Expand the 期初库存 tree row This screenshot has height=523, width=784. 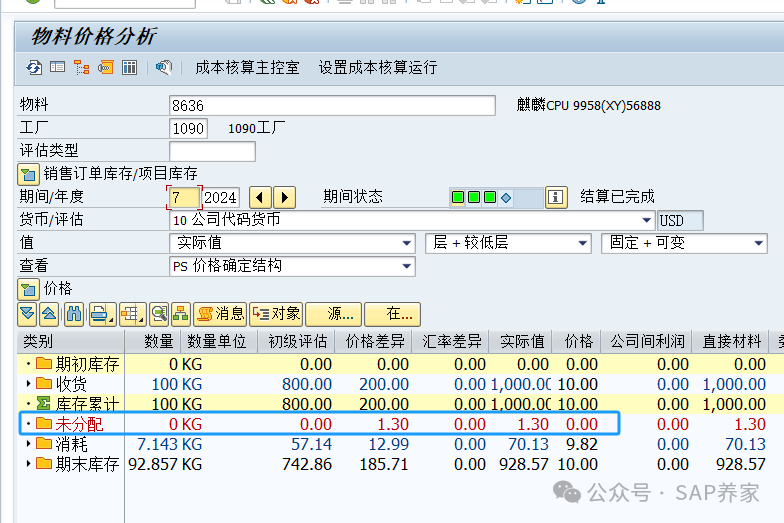click(x=28, y=364)
